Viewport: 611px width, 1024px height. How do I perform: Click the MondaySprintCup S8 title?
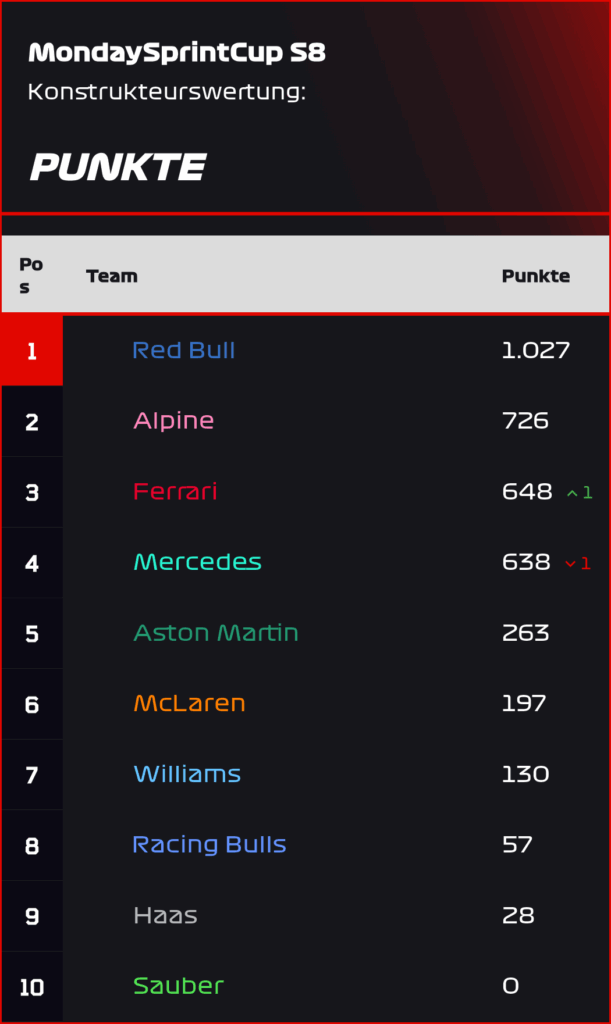(177, 53)
